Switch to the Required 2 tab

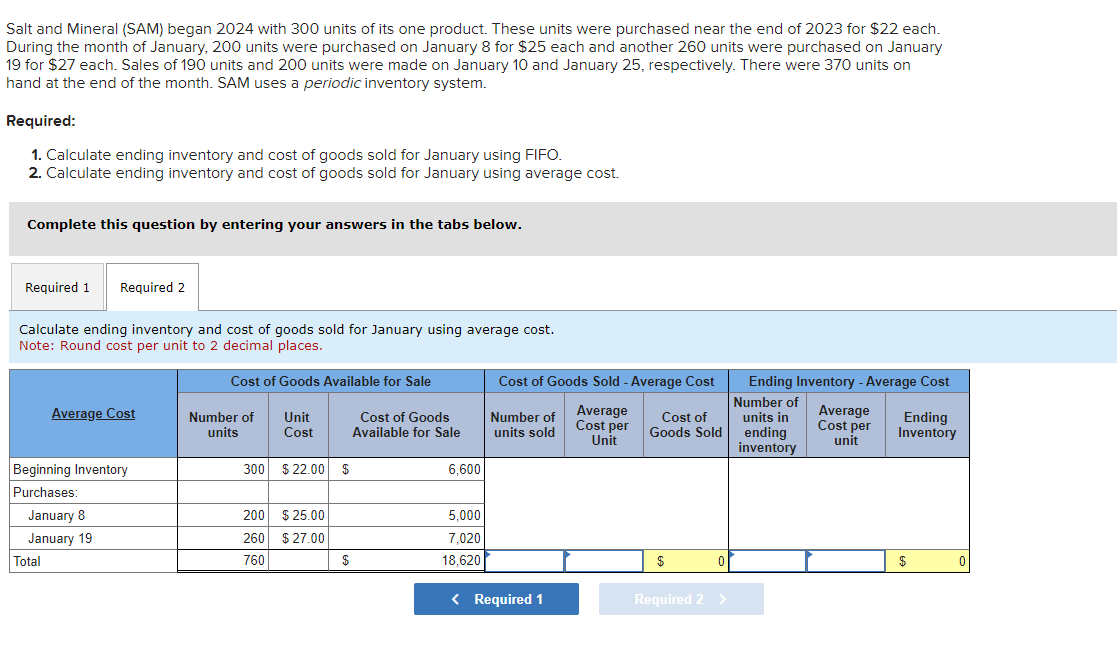[151, 287]
